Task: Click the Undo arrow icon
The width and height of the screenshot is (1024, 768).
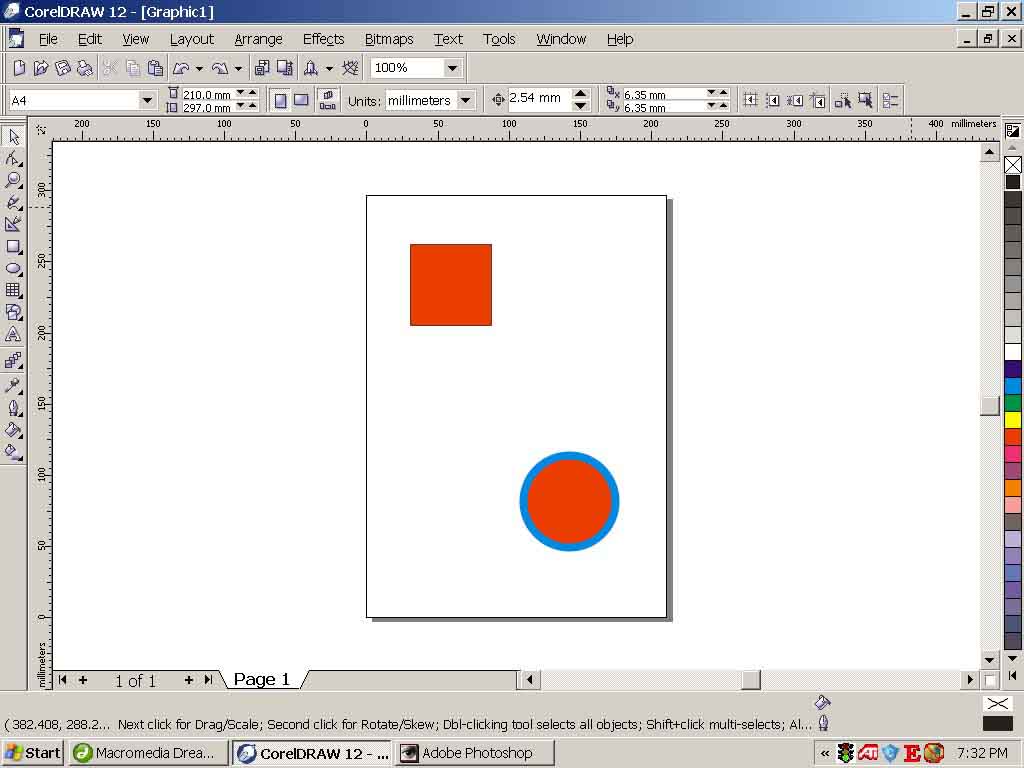Action: [181, 68]
